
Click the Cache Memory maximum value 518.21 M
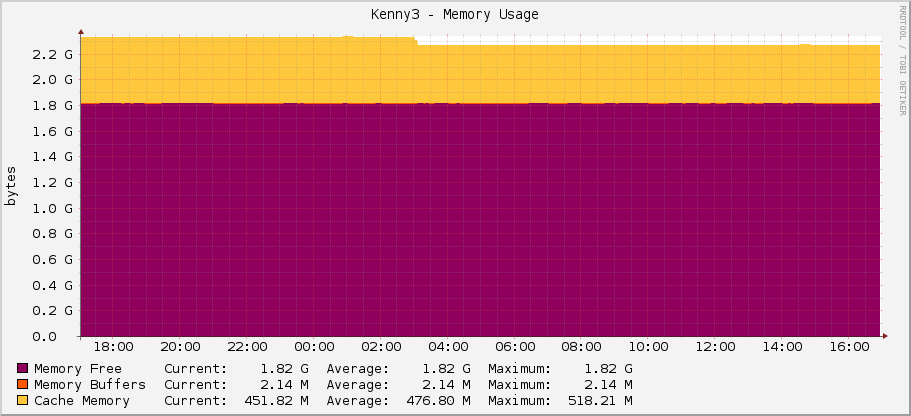(595, 401)
